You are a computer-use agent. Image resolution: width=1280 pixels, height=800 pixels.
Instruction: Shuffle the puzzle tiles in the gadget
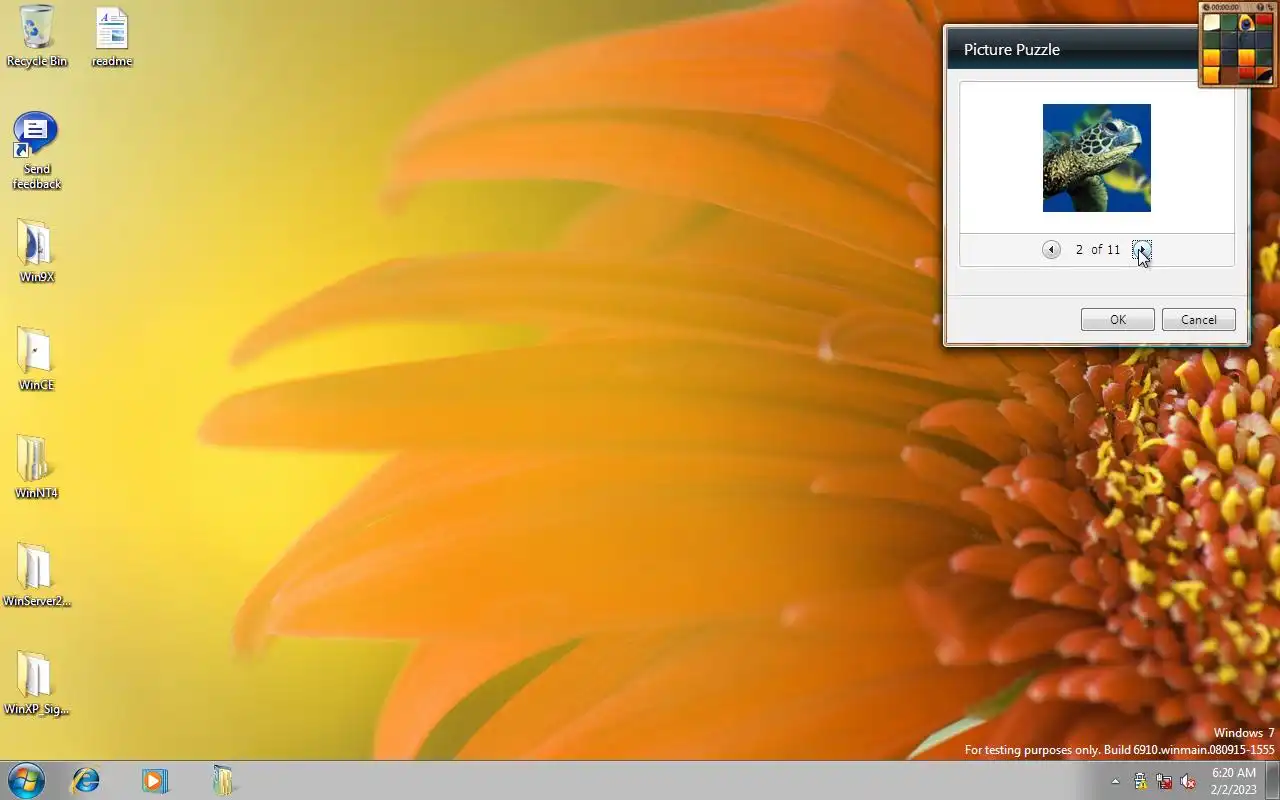[1270, 7]
